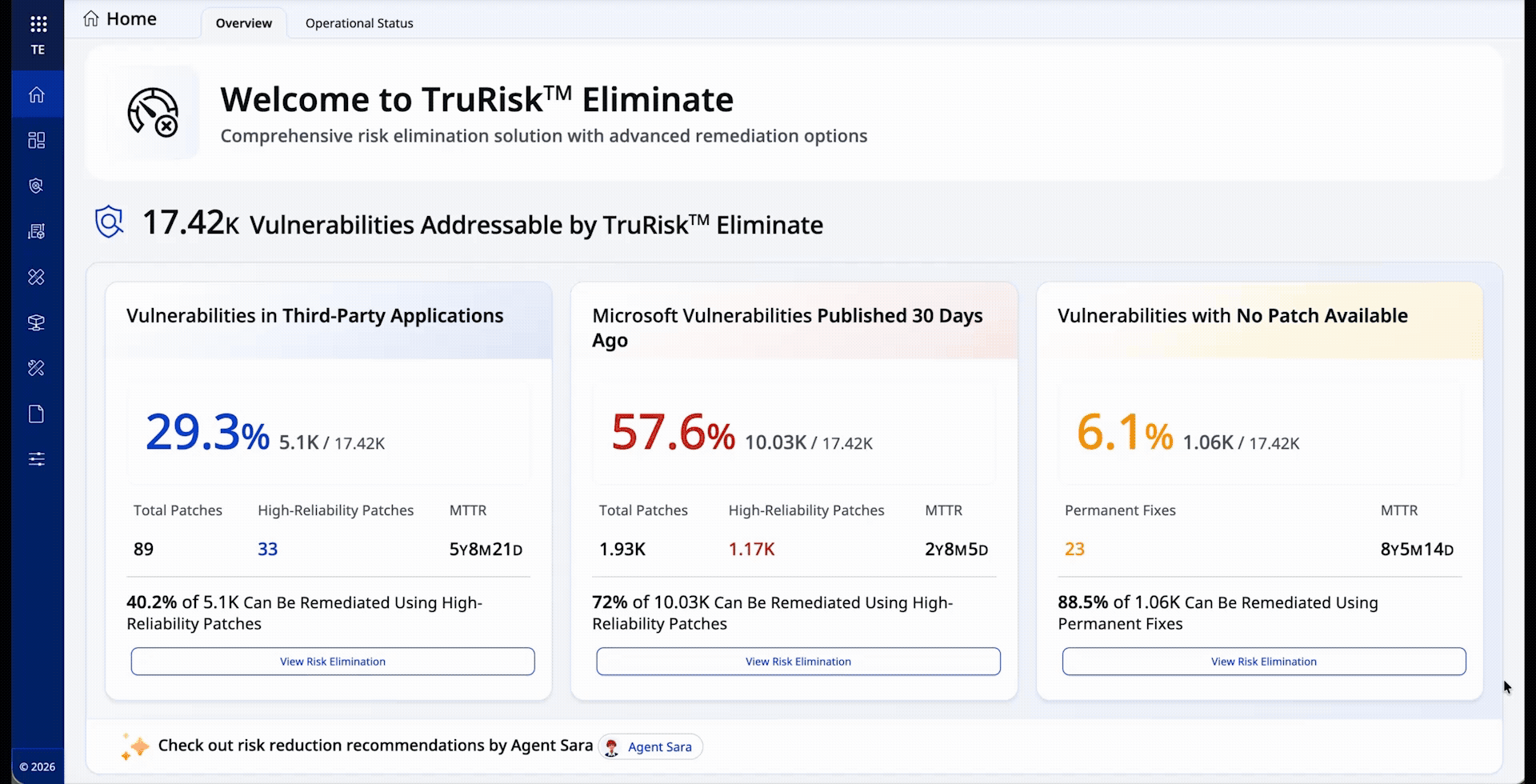Open the Agent Sara chip
Viewport: 1536px width, 784px height.
click(650, 746)
